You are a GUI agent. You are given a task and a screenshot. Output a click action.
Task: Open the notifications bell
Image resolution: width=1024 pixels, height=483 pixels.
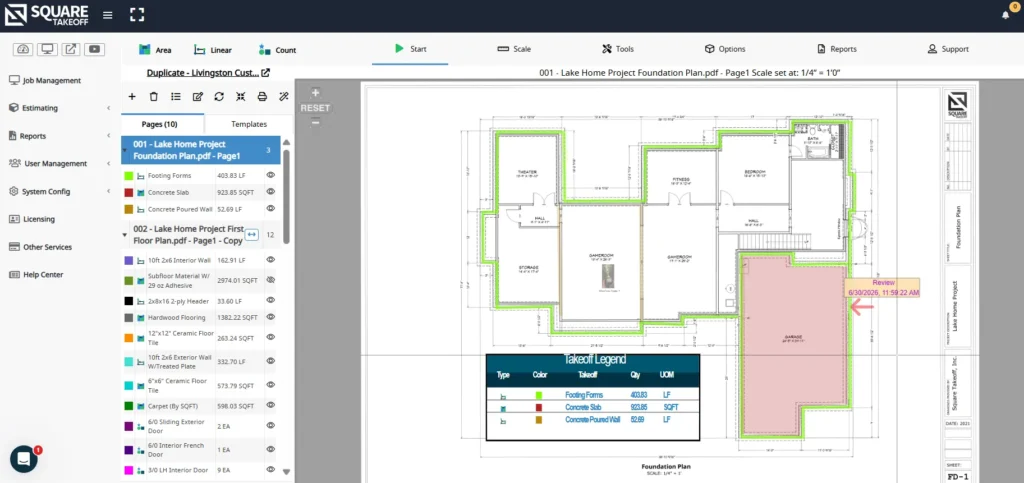pos(1006,14)
